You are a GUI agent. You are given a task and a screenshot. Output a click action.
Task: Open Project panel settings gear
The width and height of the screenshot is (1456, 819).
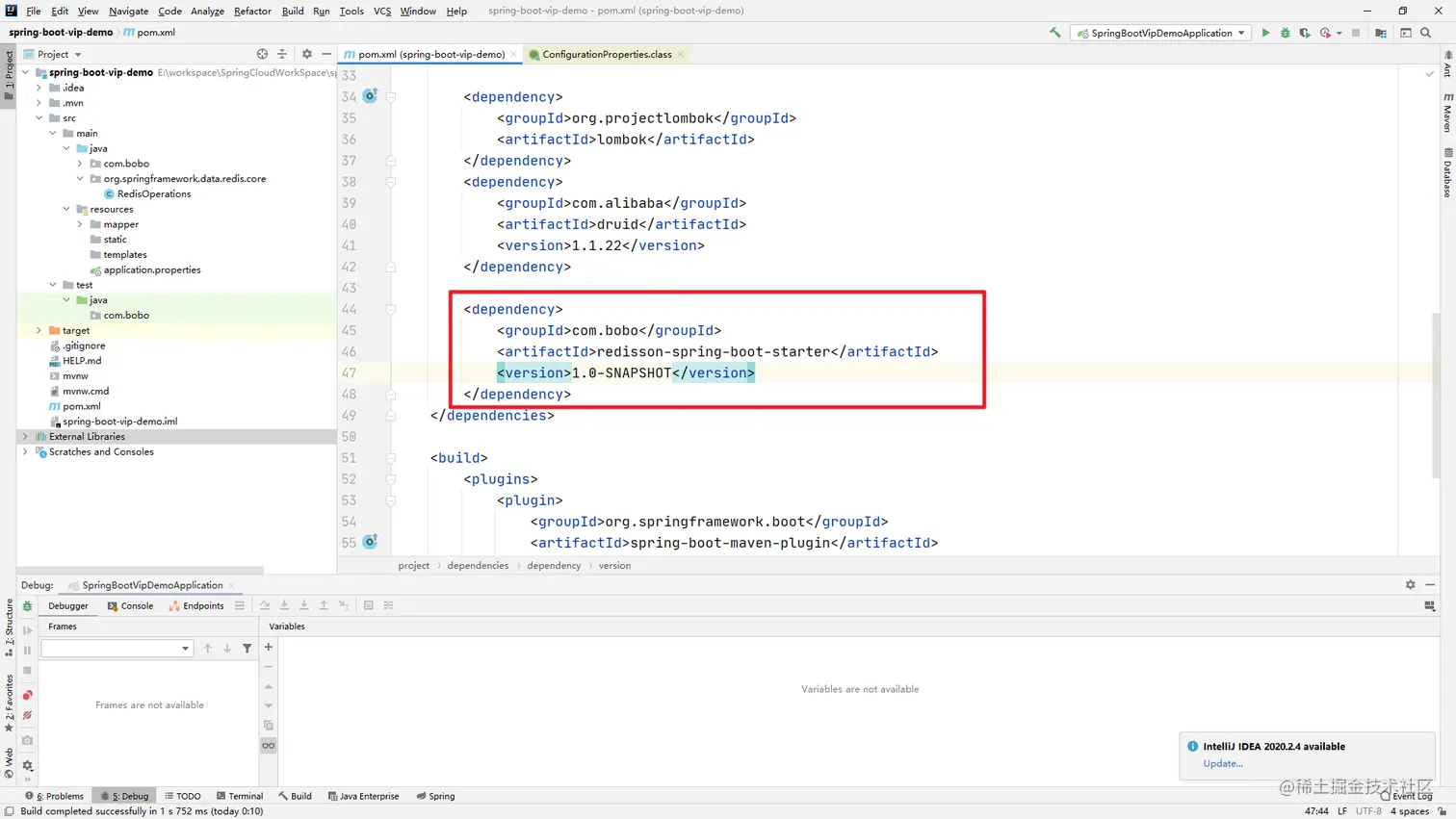pos(307,54)
